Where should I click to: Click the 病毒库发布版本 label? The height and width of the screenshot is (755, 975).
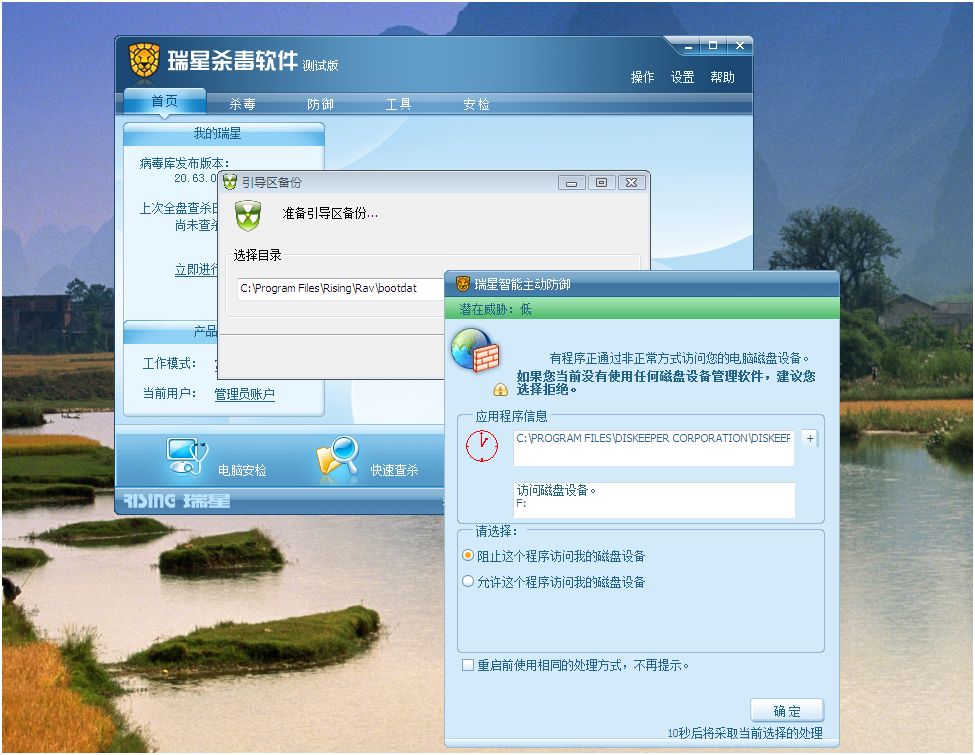(x=184, y=163)
